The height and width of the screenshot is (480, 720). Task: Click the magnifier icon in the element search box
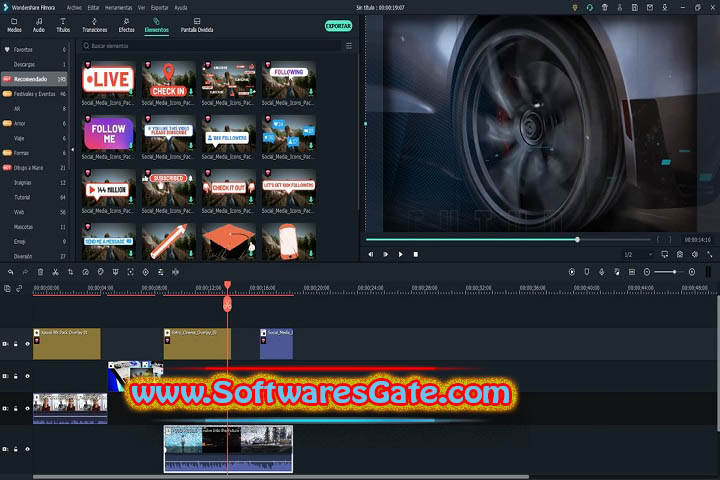(x=86, y=45)
